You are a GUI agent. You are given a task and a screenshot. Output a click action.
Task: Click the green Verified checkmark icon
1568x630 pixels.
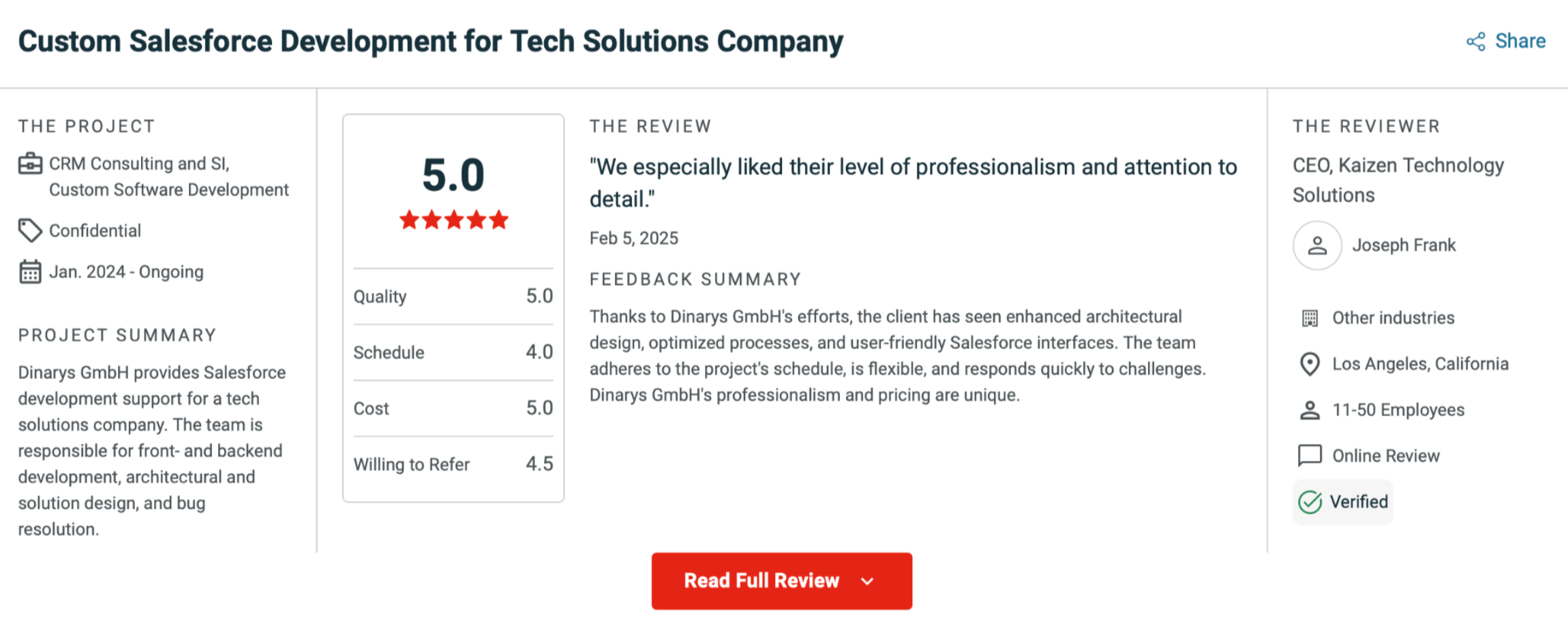coord(1310,502)
